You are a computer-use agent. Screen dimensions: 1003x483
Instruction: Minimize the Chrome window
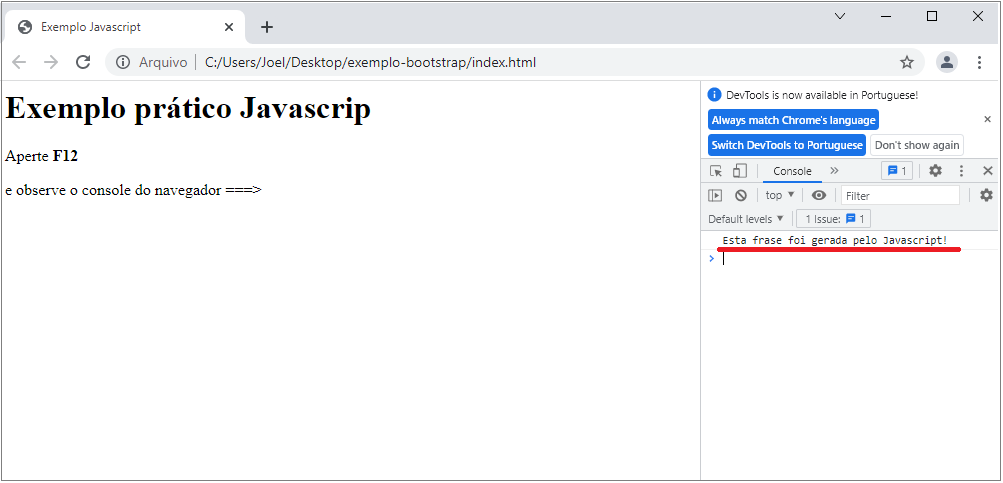(x=887, y=16)
